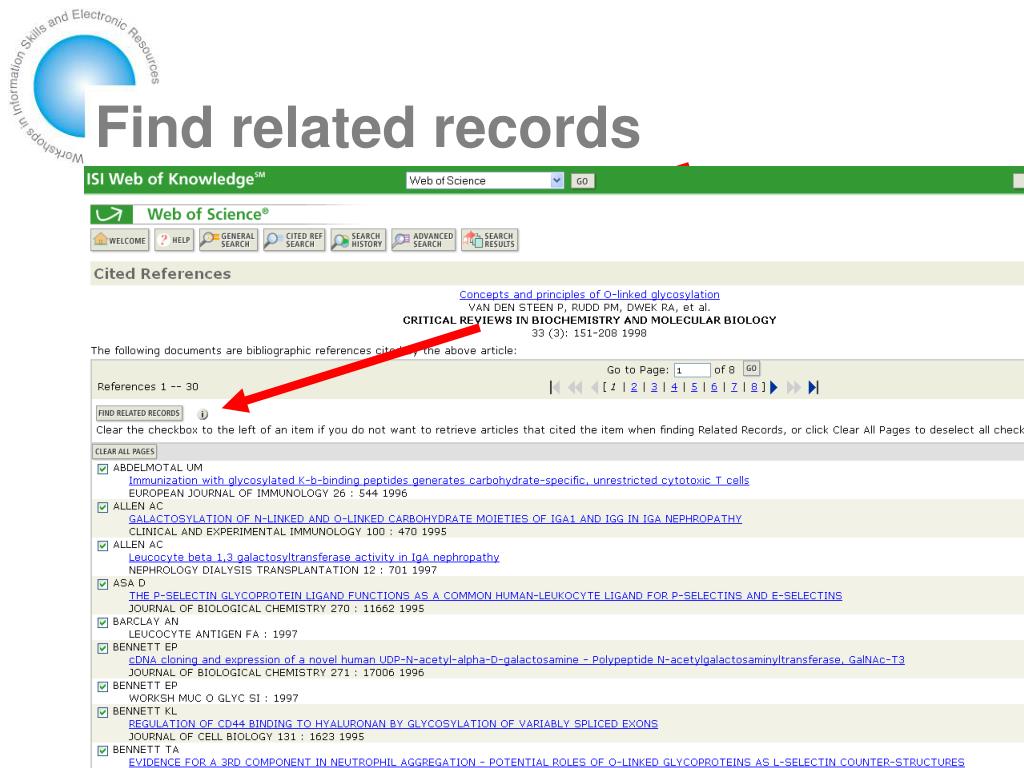
Task: Uncheck the BENNETT EP cDNA cloning checkbox
Action: coord(103,648)
